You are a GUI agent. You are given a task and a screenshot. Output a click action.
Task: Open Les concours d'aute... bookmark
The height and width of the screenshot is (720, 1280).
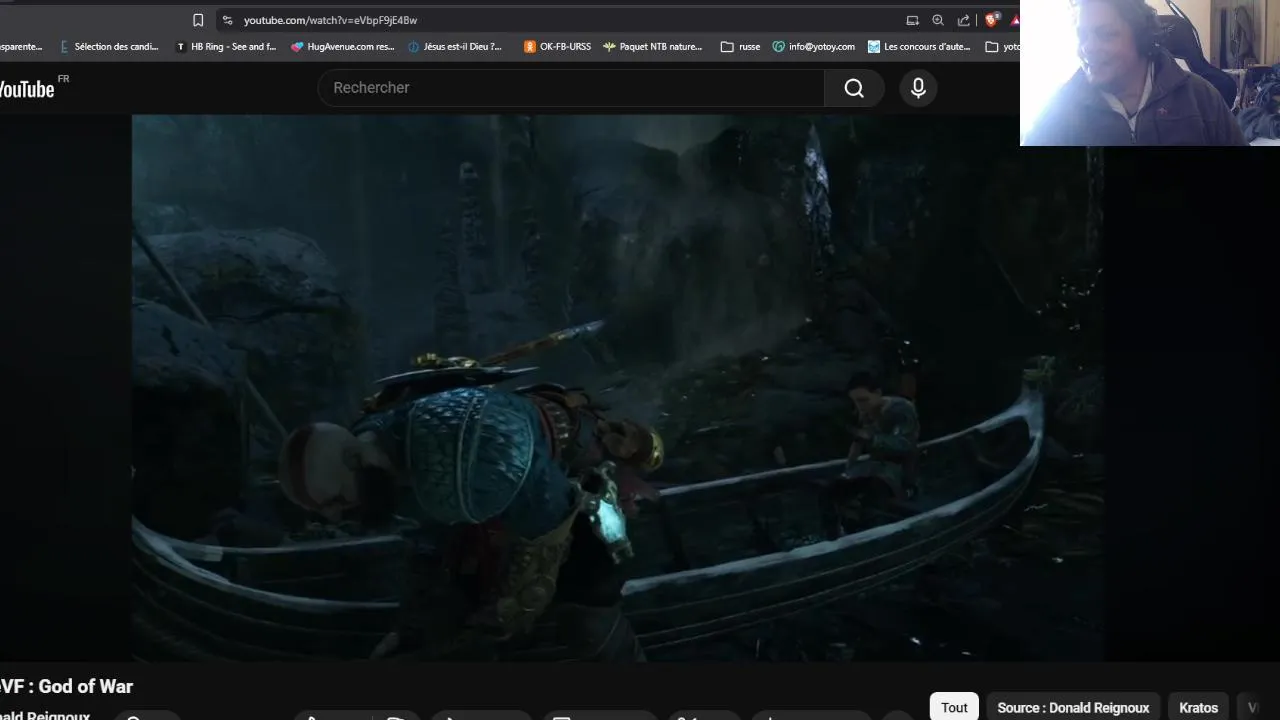[919, 46]
